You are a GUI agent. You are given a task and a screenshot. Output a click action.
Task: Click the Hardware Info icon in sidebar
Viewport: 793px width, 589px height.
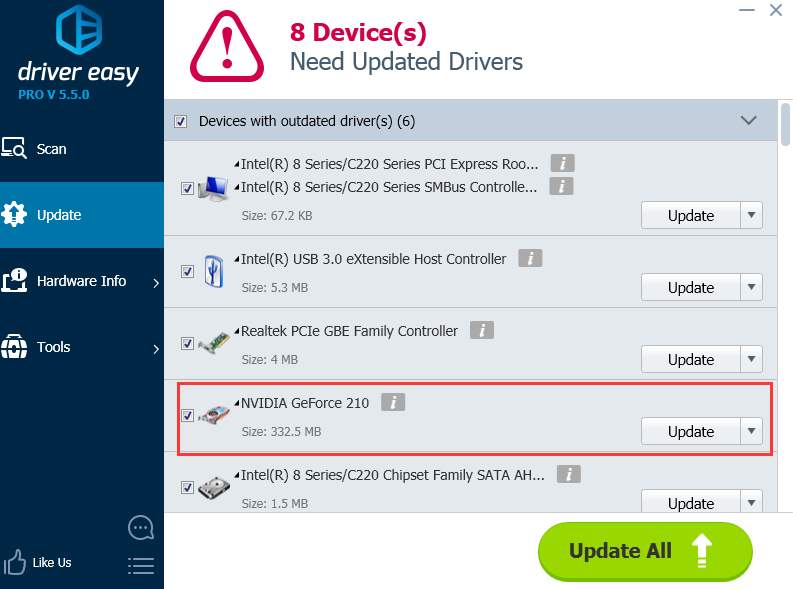[15, 281]
